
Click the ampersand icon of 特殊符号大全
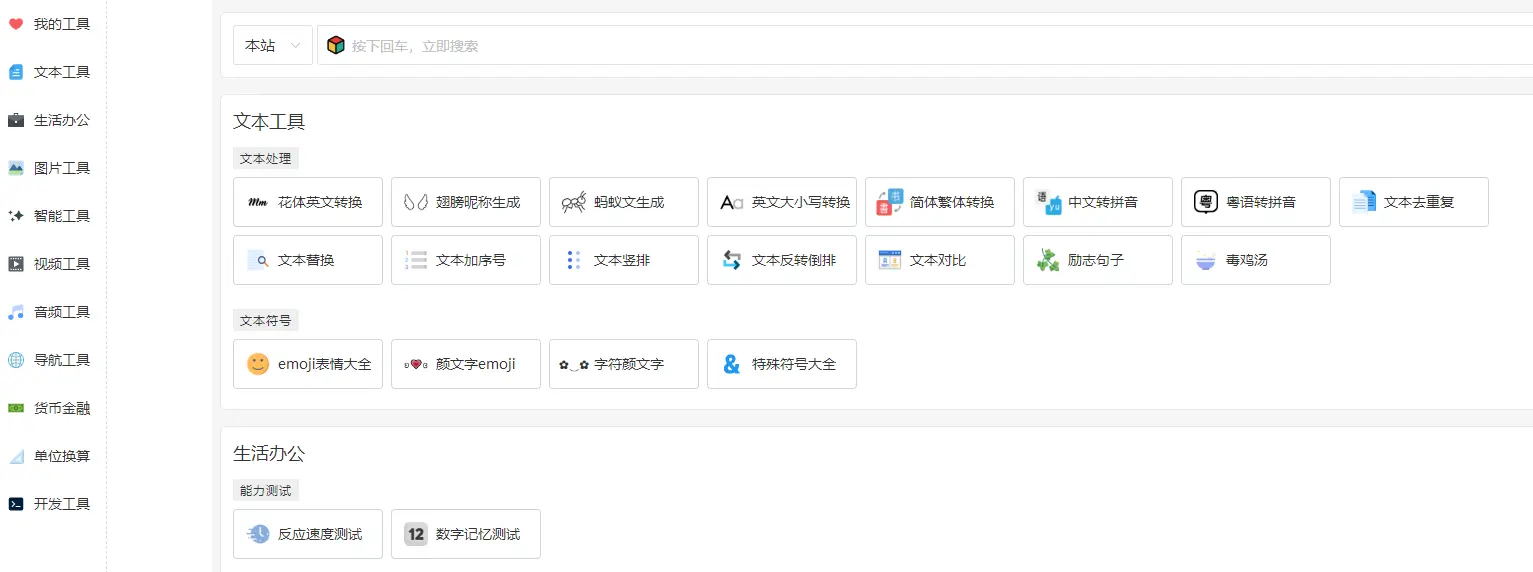(732, 364)
